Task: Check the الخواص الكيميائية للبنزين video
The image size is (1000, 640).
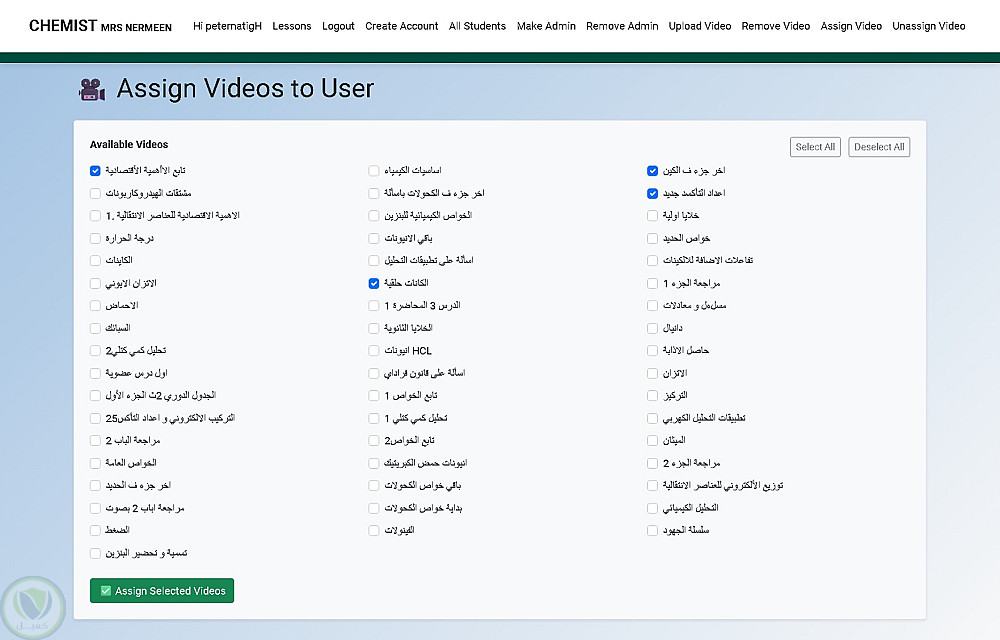Action: [x=374, y=215]
